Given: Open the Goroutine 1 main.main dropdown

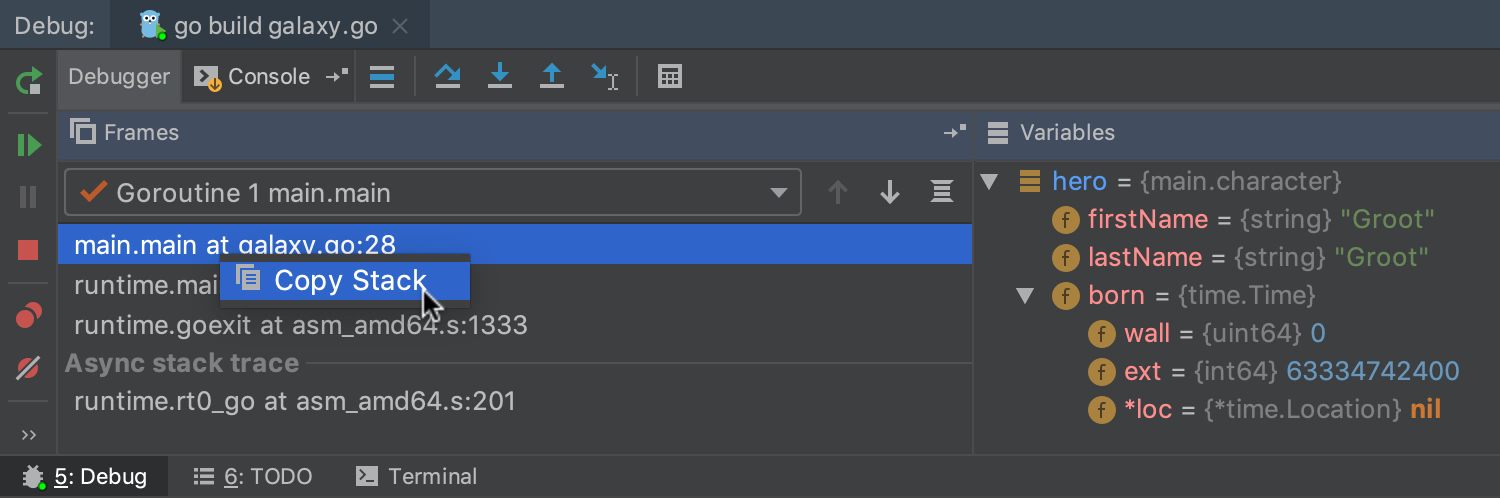Looking at the screenshot, I should tap(778, 193).
